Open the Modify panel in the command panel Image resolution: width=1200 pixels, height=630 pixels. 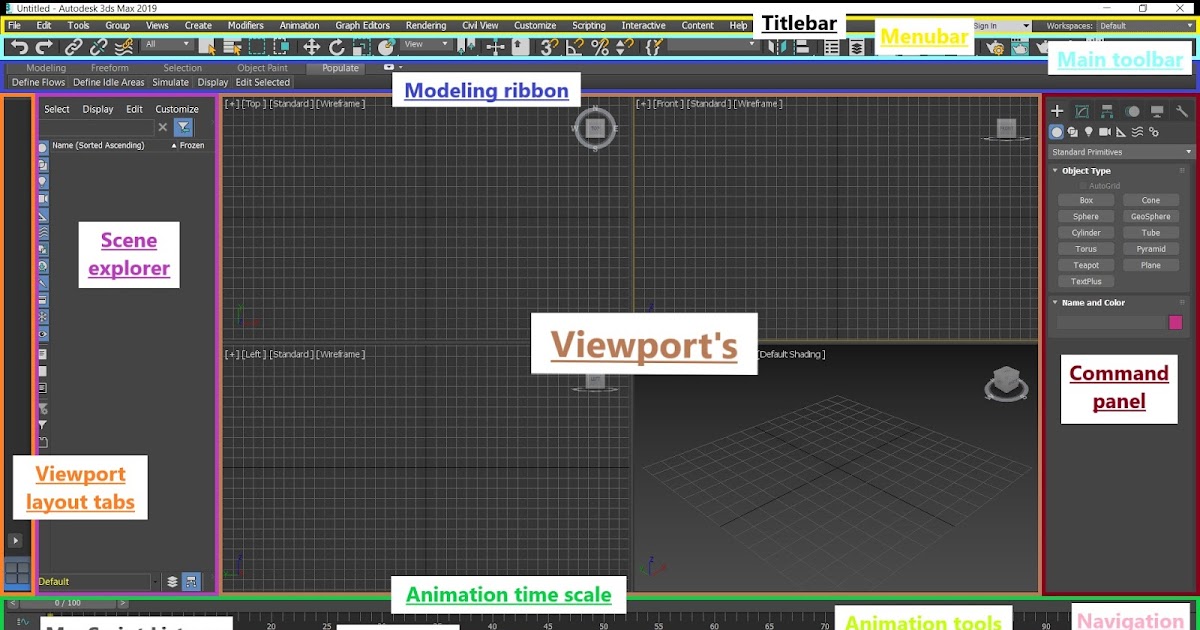[x=1082, y=112]
